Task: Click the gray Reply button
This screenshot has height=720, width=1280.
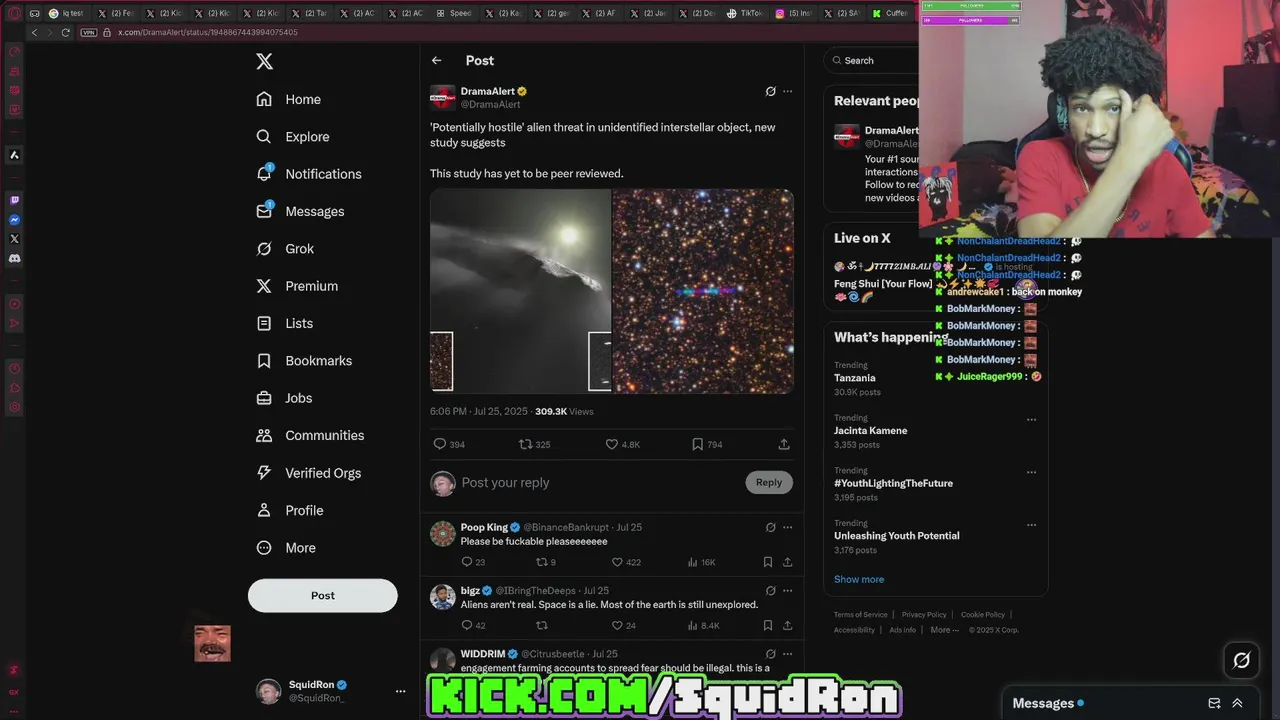Action: pos(769,482)
